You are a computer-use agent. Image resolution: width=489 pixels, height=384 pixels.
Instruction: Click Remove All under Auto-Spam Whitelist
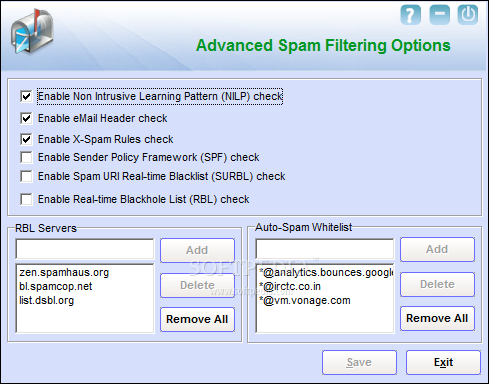[x=437, y=318]
